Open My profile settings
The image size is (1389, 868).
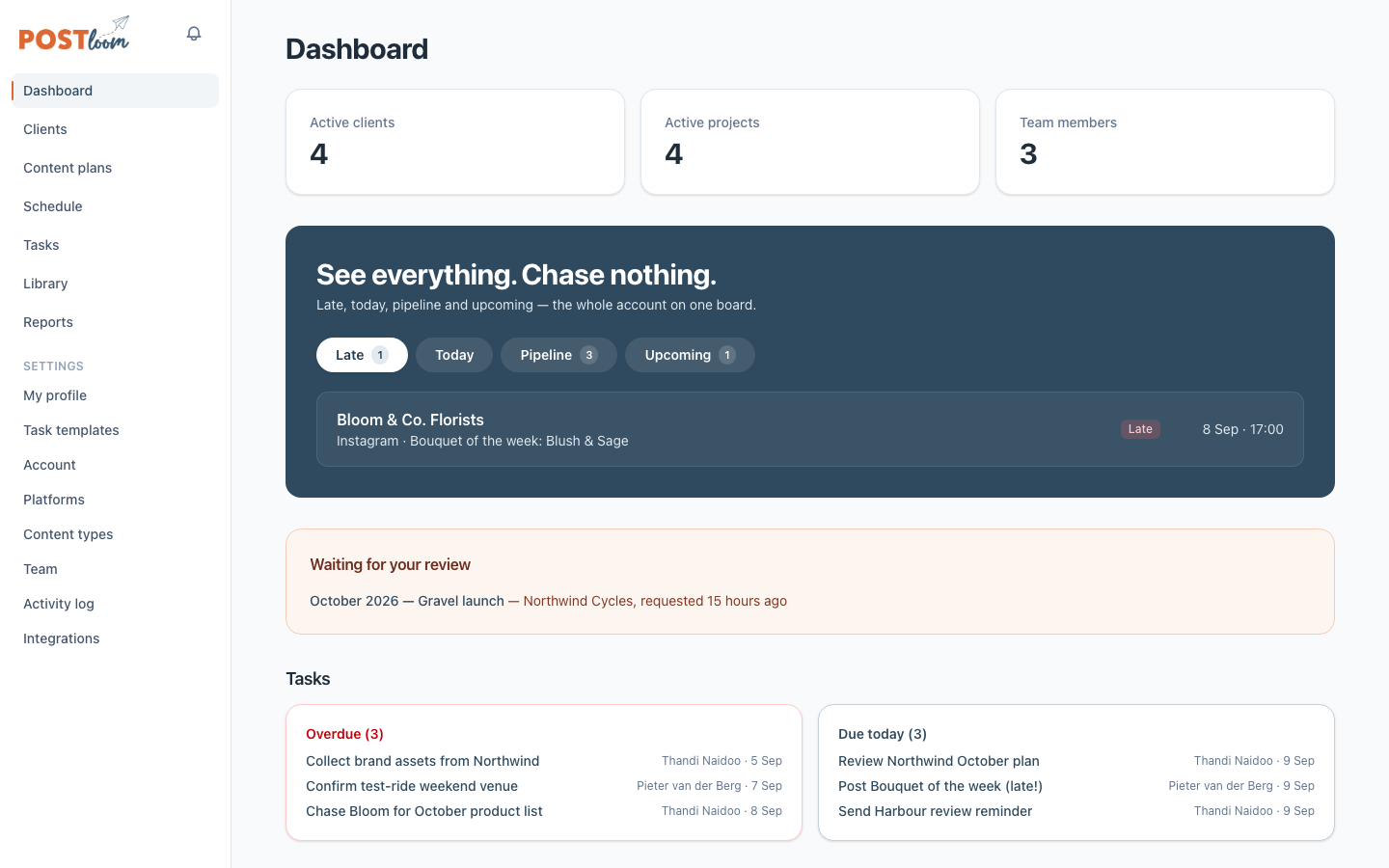click(116, 395)
